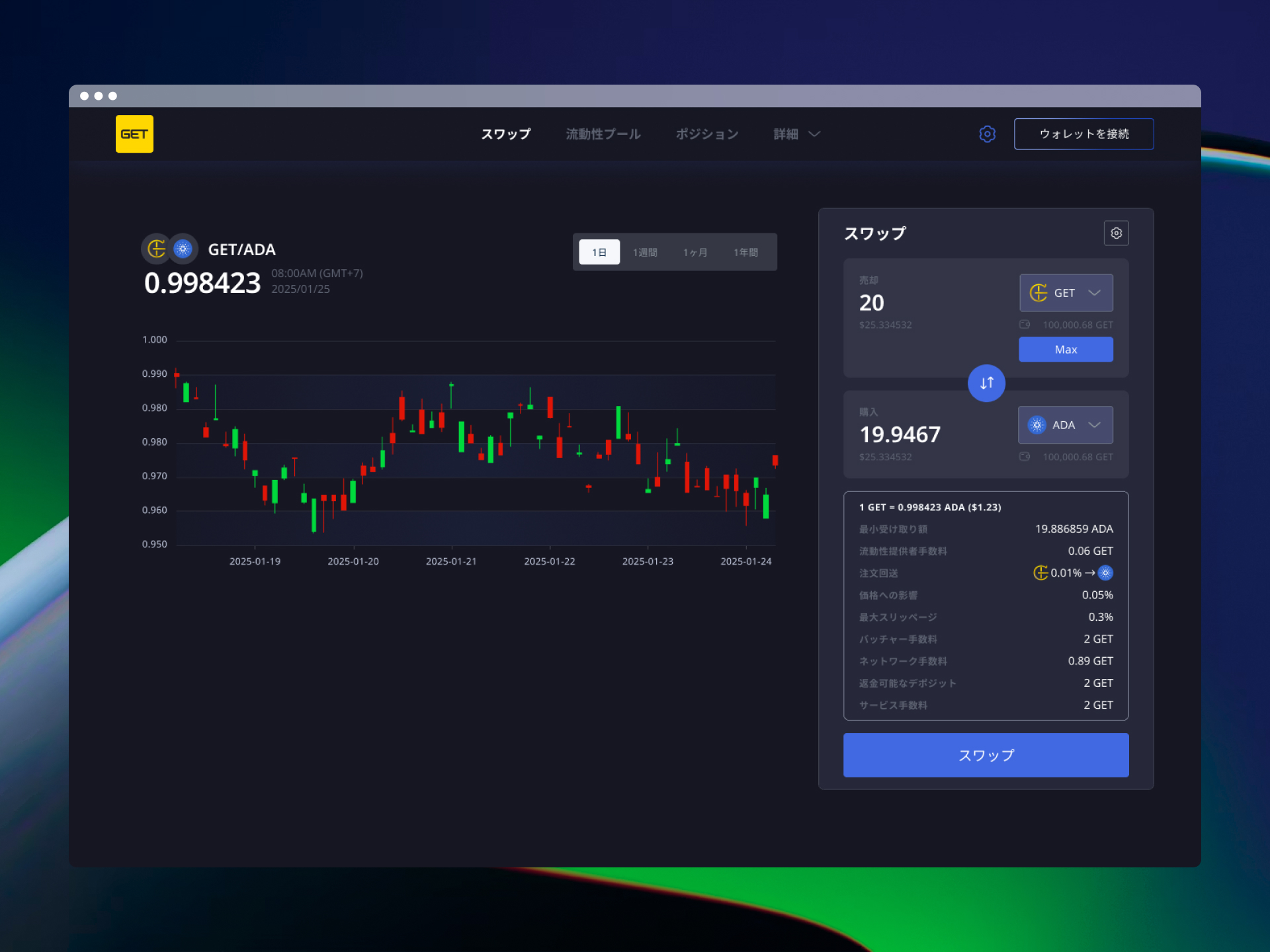Image resolution: width=1270 pixels, height=952 pixels.
Task: Switch chart range to 1年間
Action: pos(745,252)
